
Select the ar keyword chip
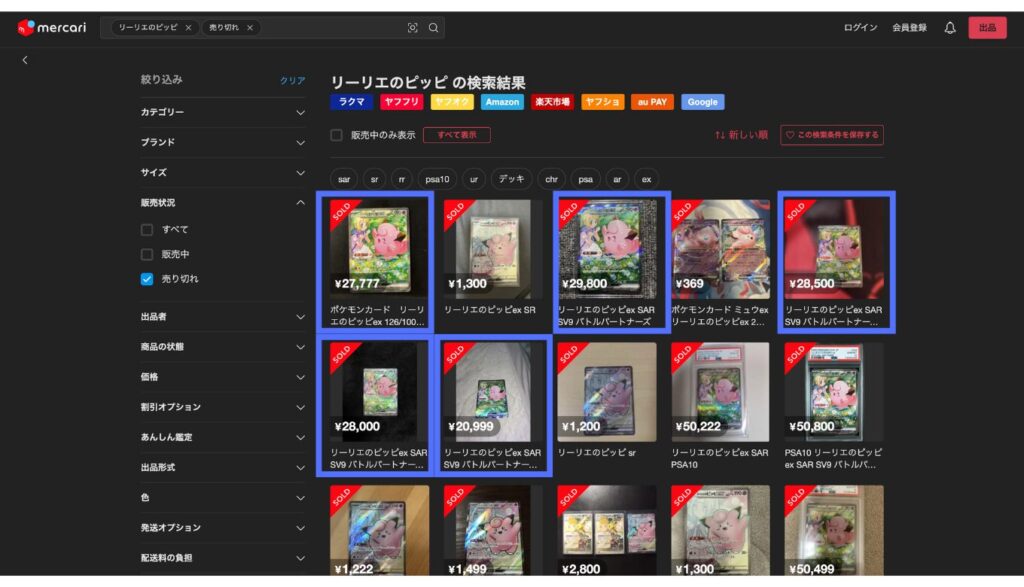click(x=616, y=179)
